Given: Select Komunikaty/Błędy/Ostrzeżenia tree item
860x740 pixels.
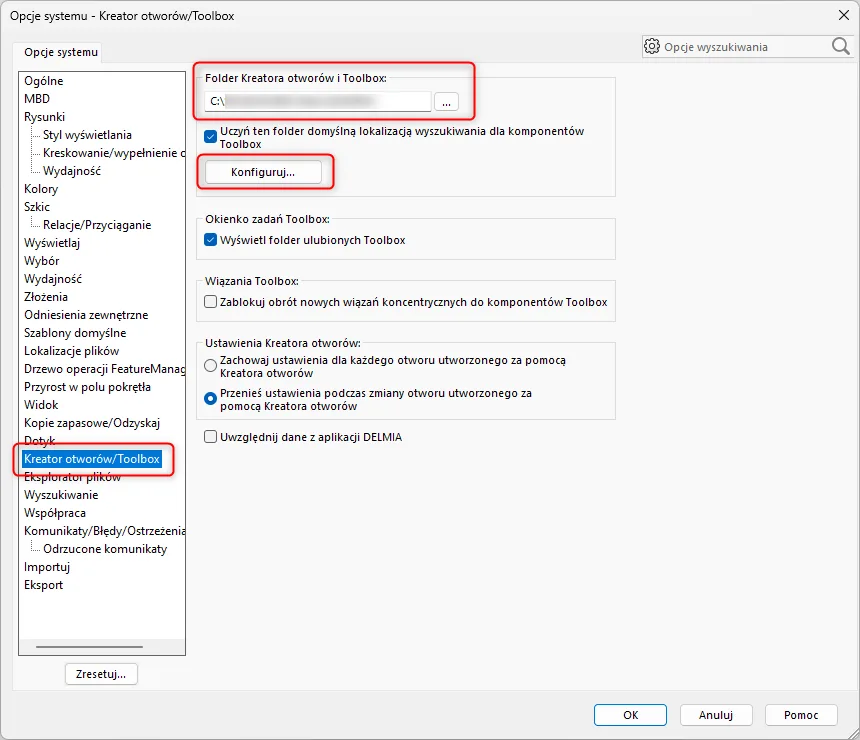Looking at the screenshot, I should click(104, 531).
